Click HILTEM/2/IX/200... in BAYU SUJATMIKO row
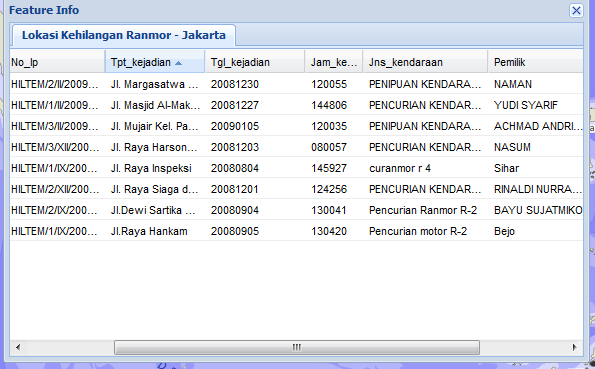 [x=55, y=210]
